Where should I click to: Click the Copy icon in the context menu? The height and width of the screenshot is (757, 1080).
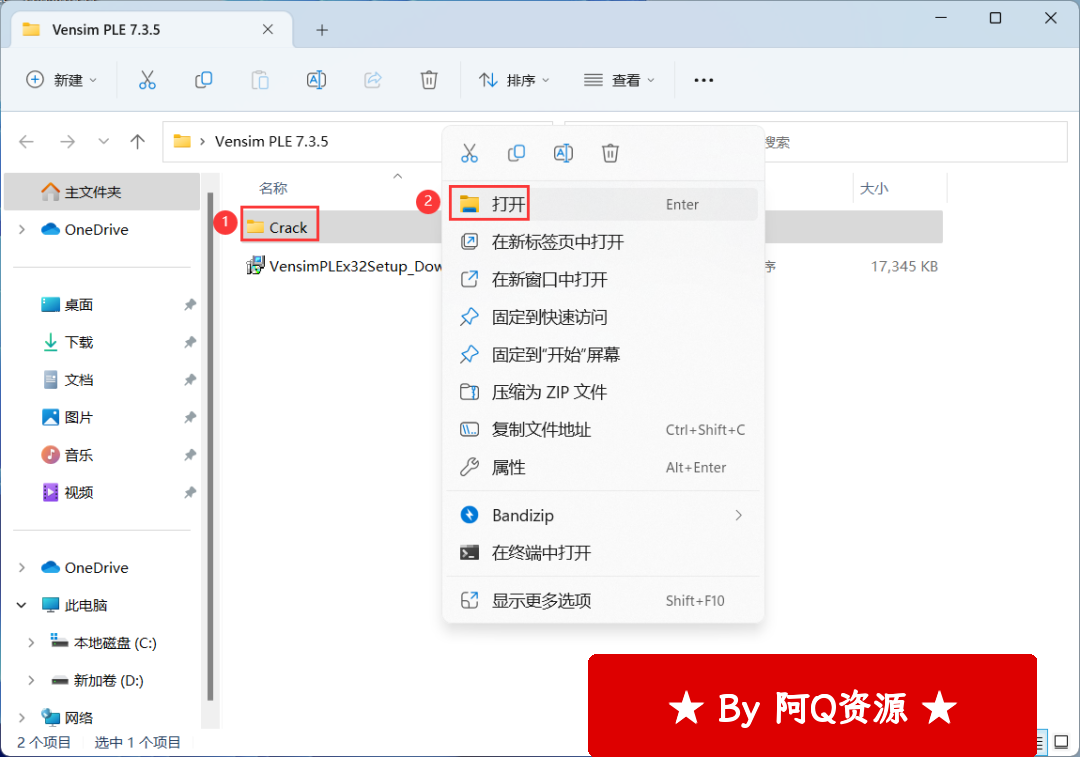[516, 153]
